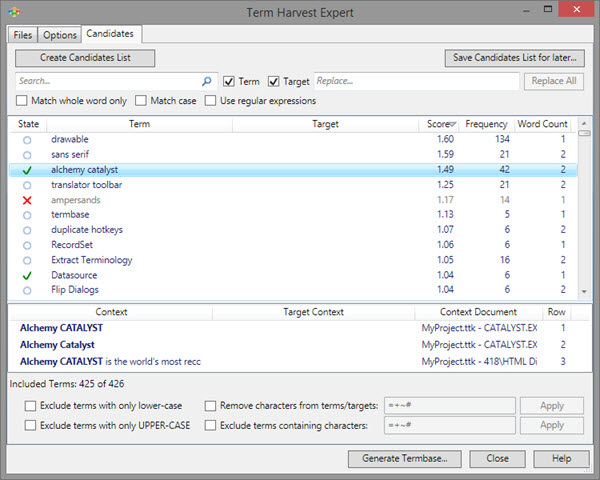Check Exclude terms containing characters
This screenshot has height=480, width=600.
210,425
